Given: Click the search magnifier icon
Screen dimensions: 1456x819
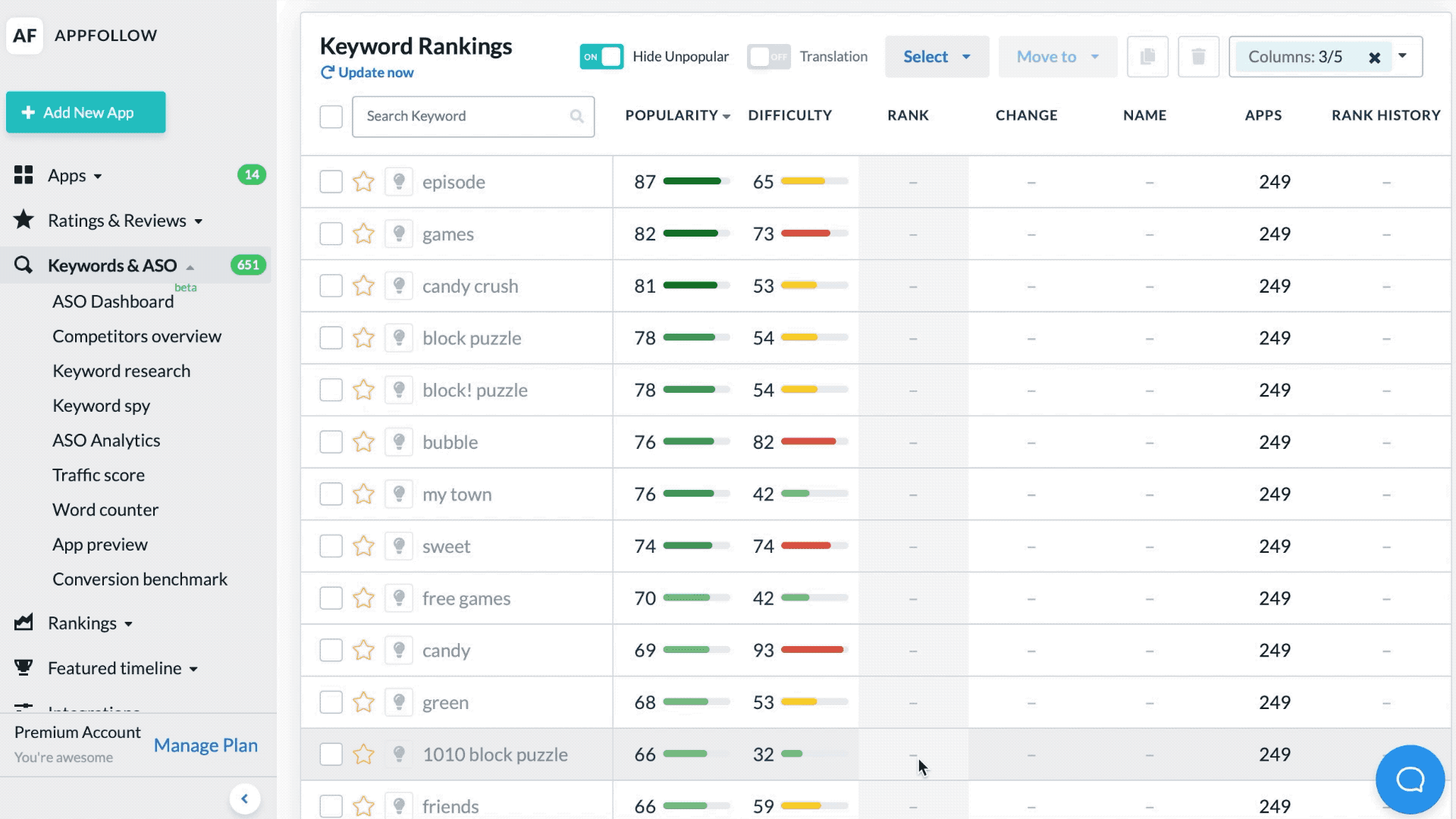Looking at the screenshot, I should pos(577,116).
